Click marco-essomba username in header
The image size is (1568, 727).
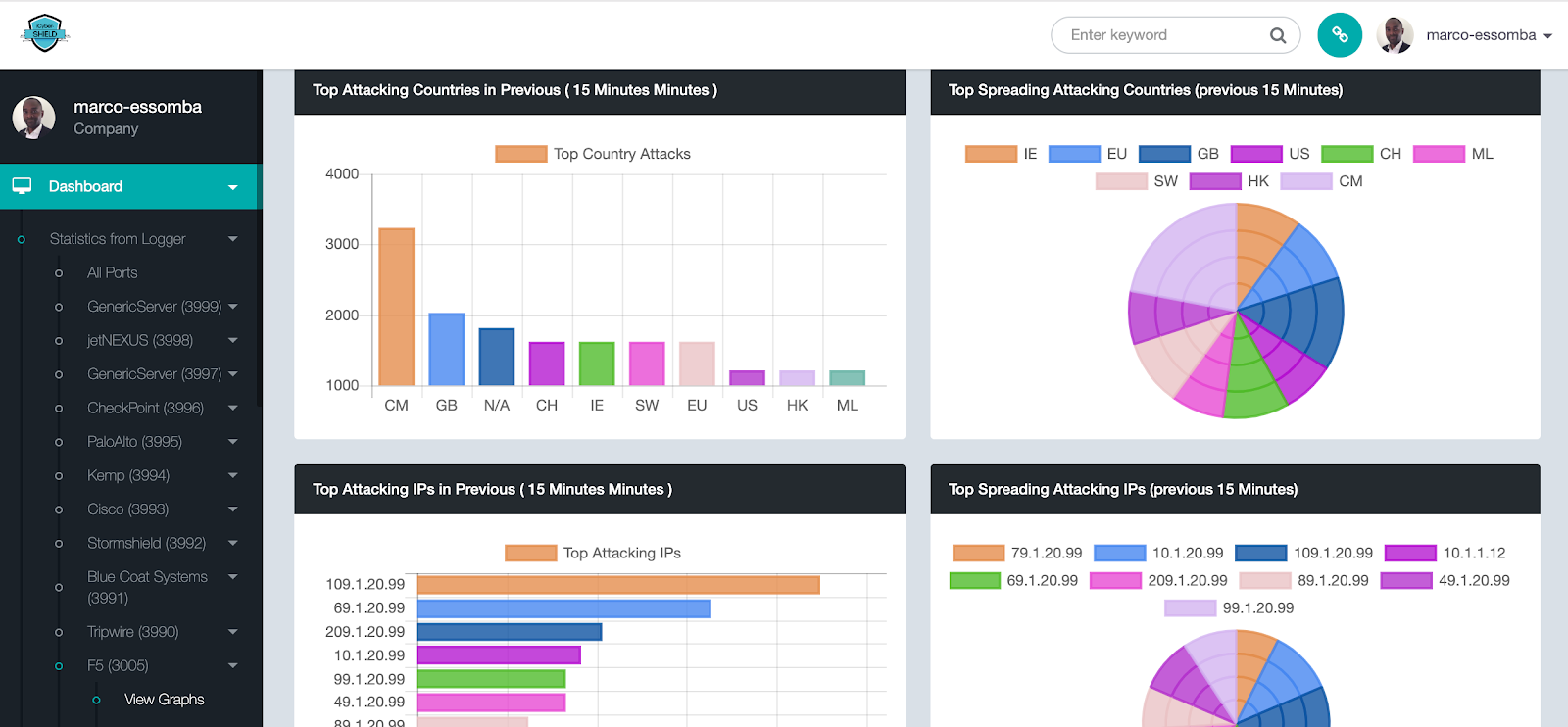point(1481,35)
